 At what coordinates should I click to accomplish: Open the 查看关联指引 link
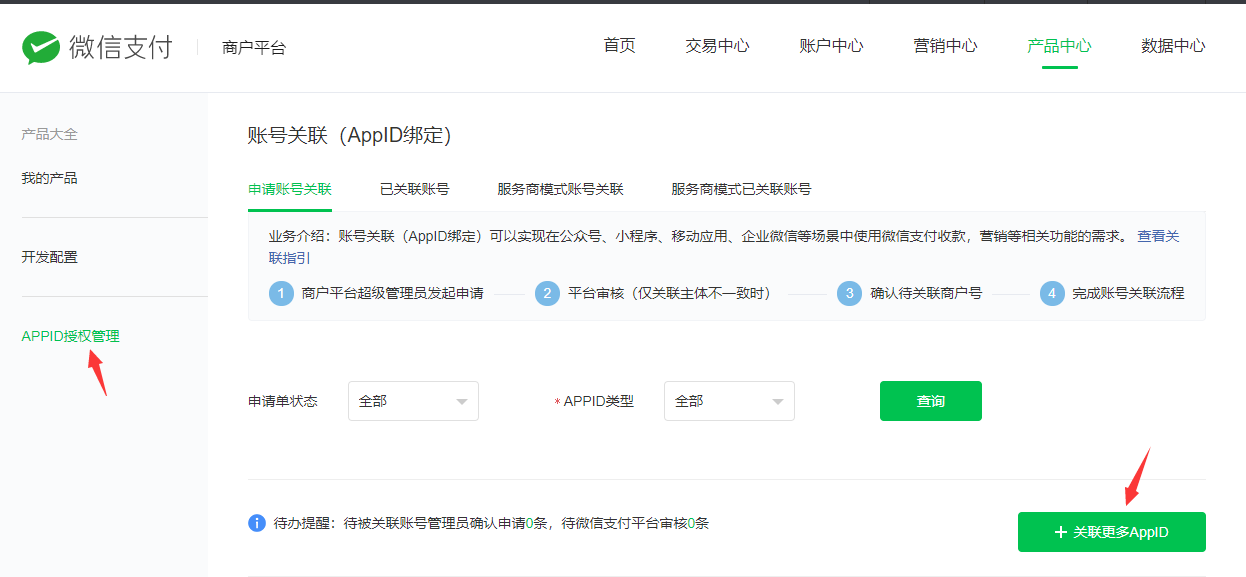(x=1158, y=237)
